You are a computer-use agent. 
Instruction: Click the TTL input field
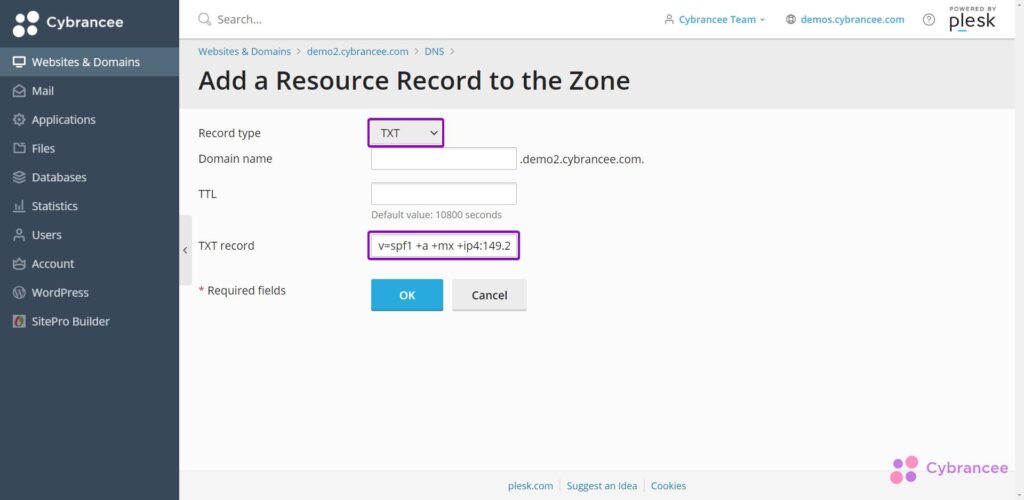tap(444, 194)
